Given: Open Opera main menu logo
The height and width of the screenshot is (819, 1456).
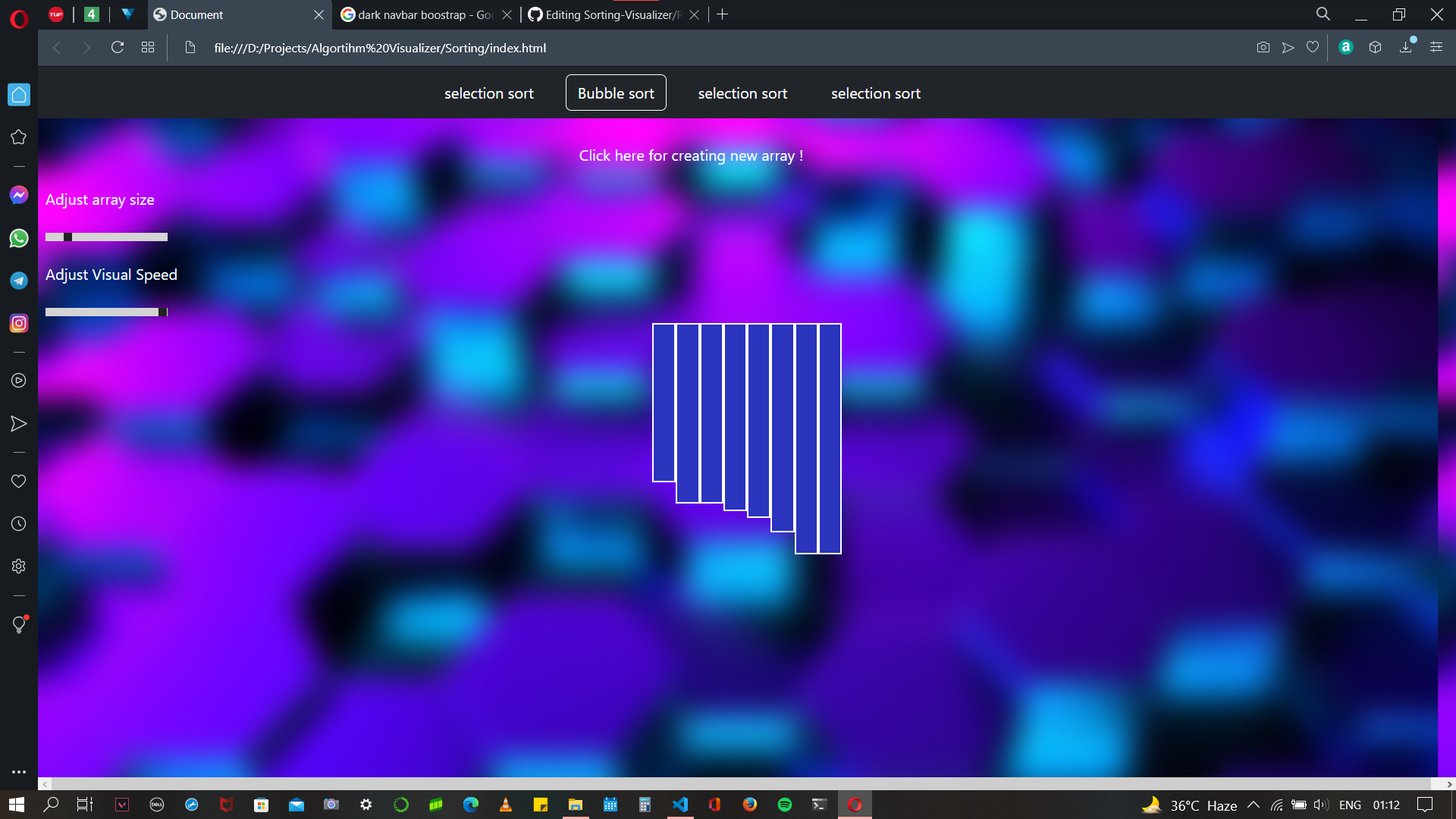Looking at the screenshot, I should [x=19, y=19].
